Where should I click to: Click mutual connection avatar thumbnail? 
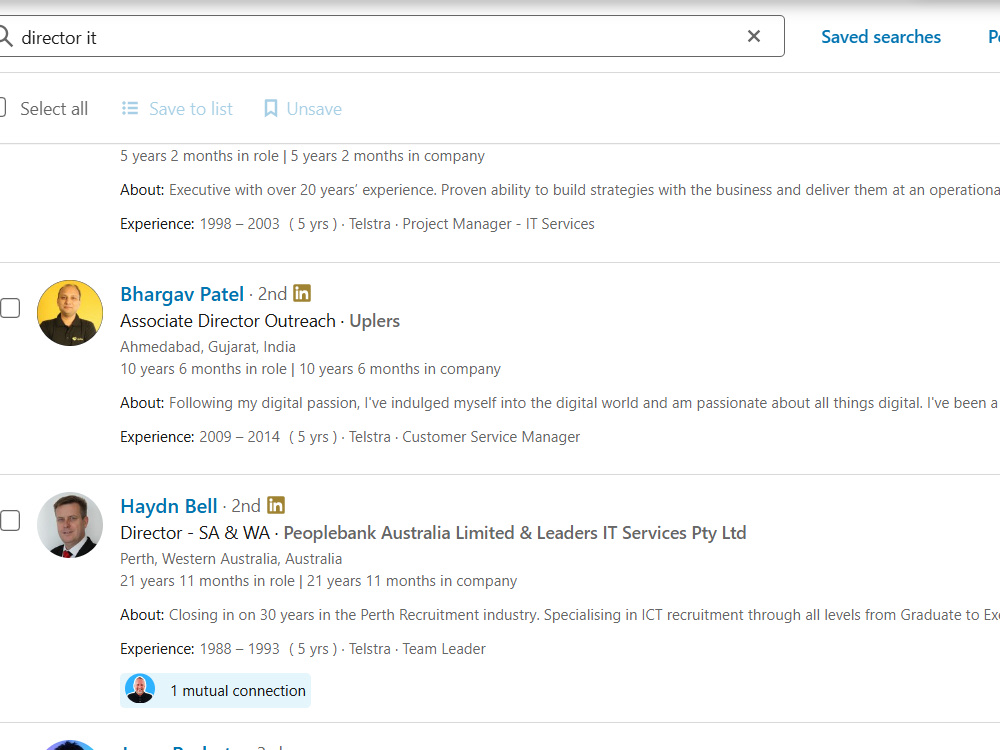140,689
